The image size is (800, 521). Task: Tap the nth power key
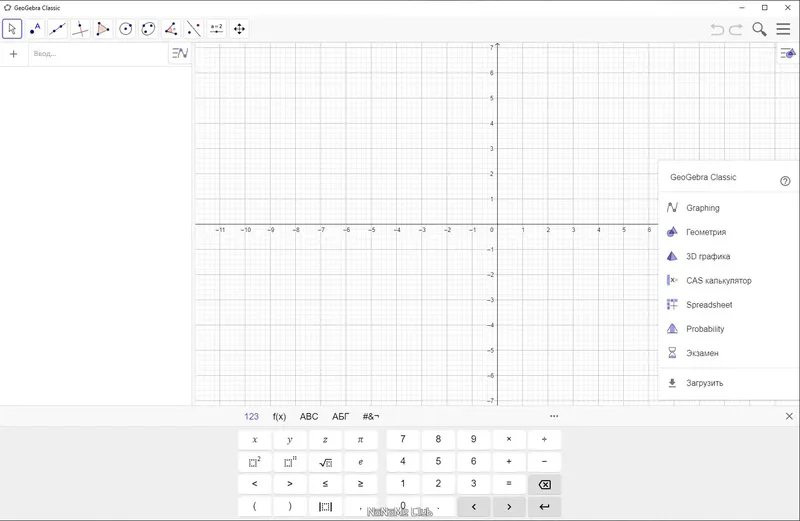290,462
